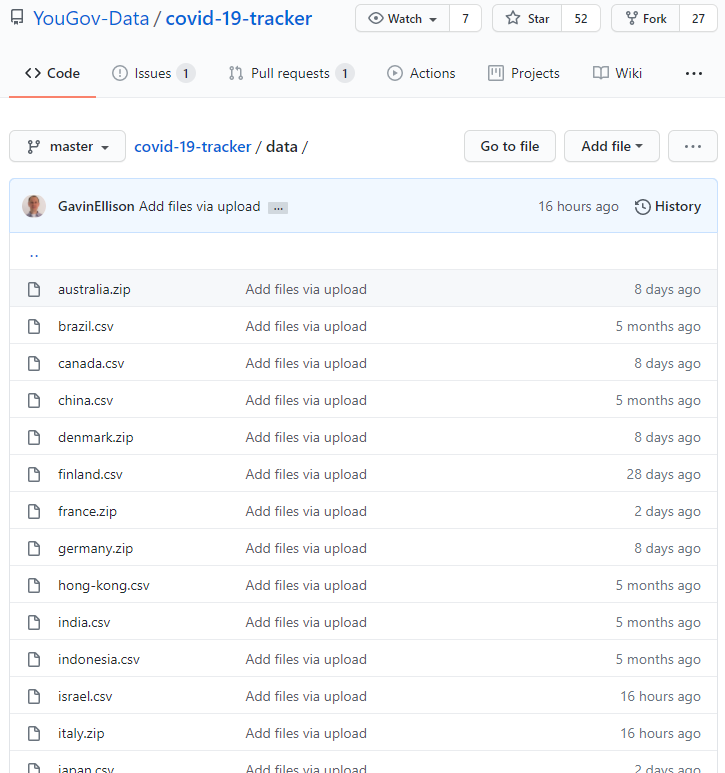Open the header three-dot overflow menu
The height and width of the screenshot is (773, 725).
[x=693, y=73]
